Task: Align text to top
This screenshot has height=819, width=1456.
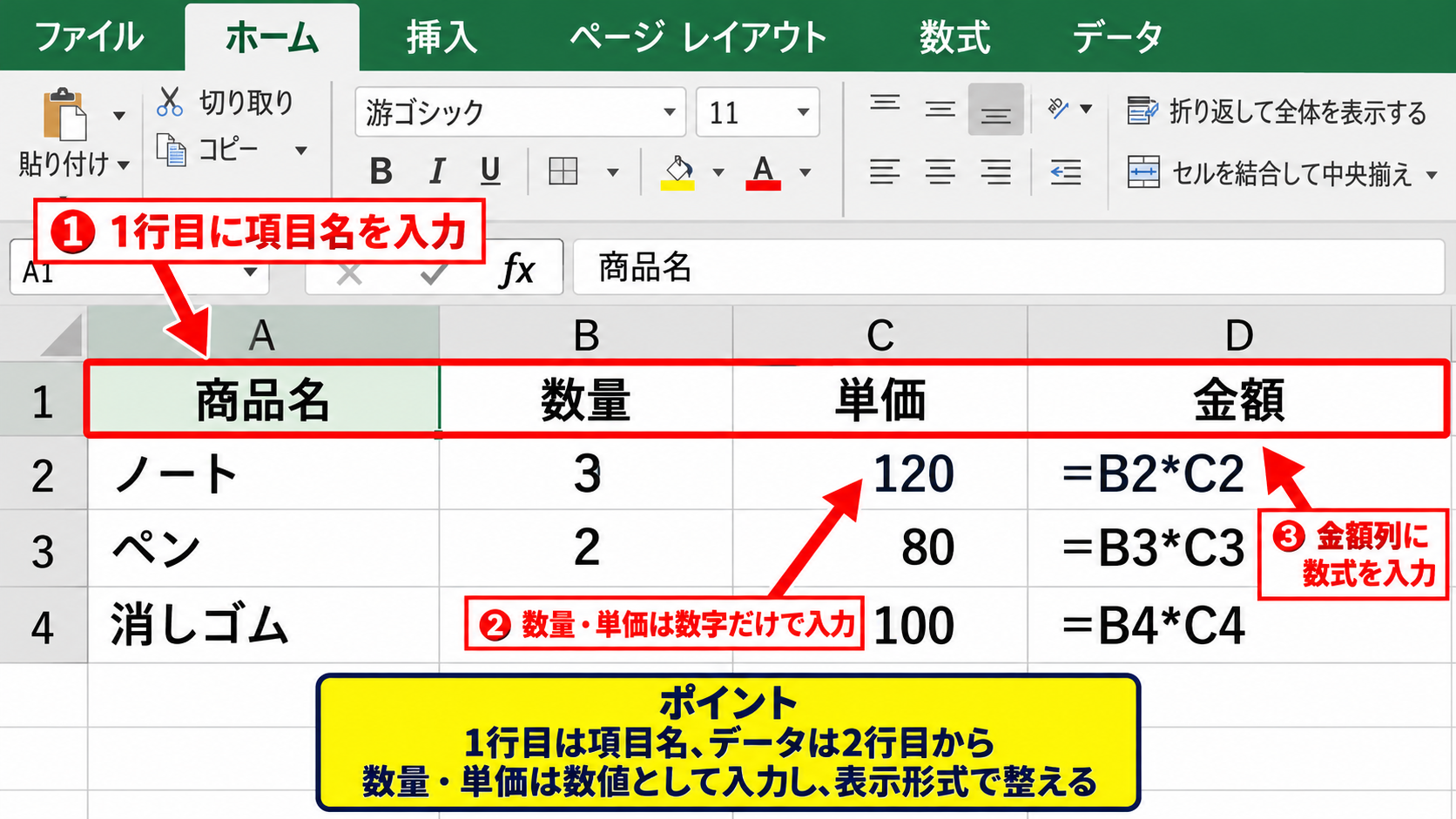Action: [x=886, y=104]
